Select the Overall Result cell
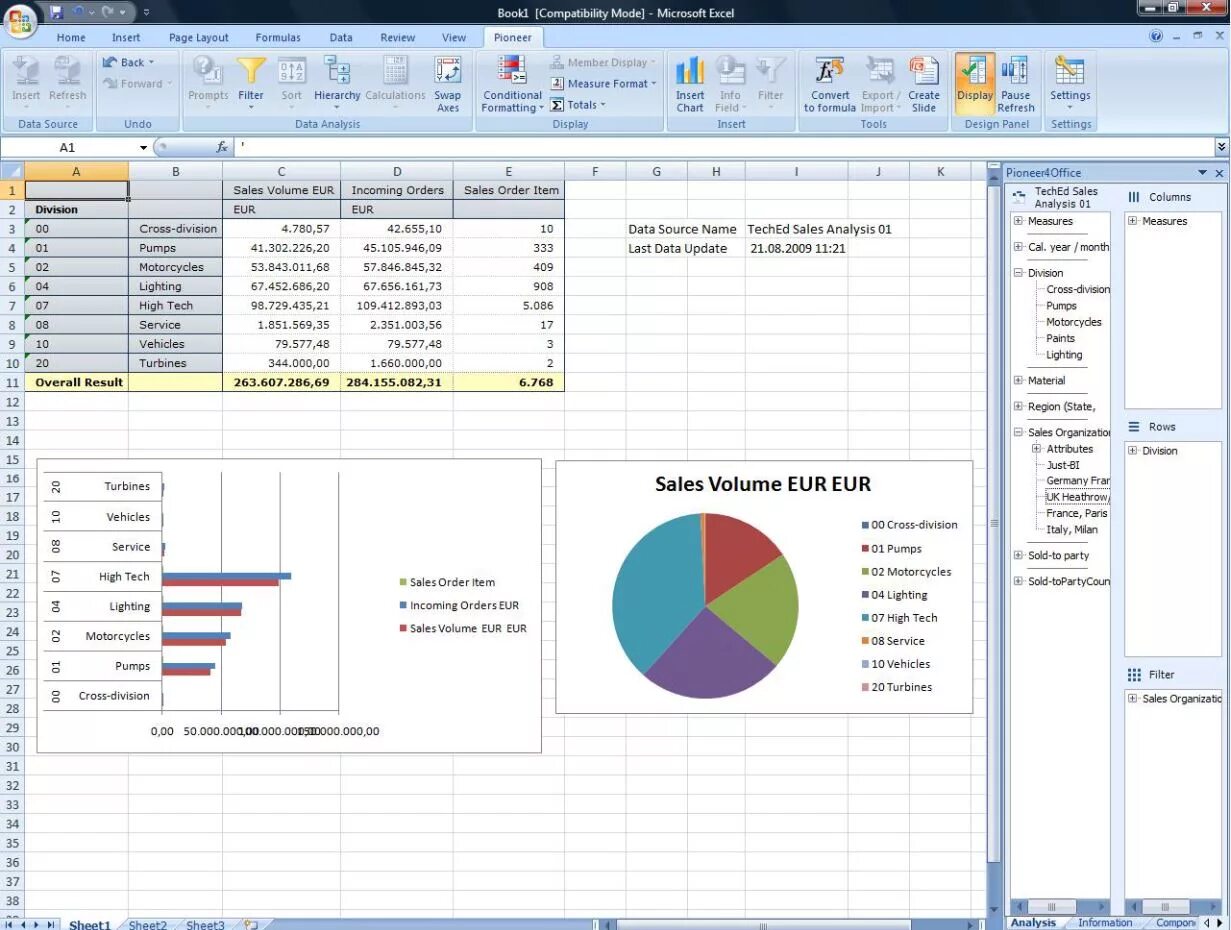1231x930 pixels. (x=77, y=382)
